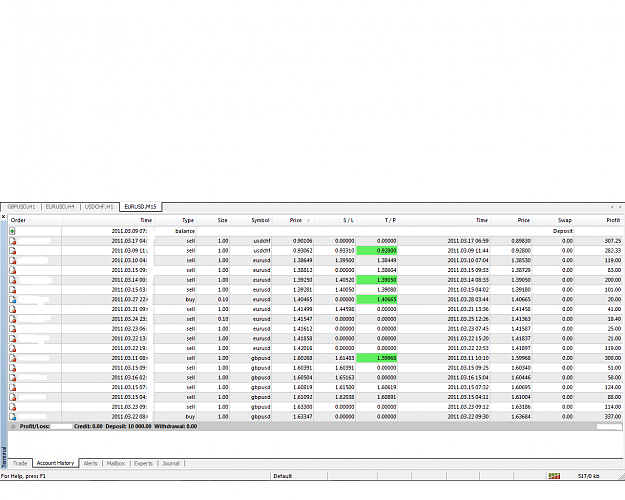The image size is (625, 500).
Task: Sort by the T / P column header
Action: tap(377, 220)
